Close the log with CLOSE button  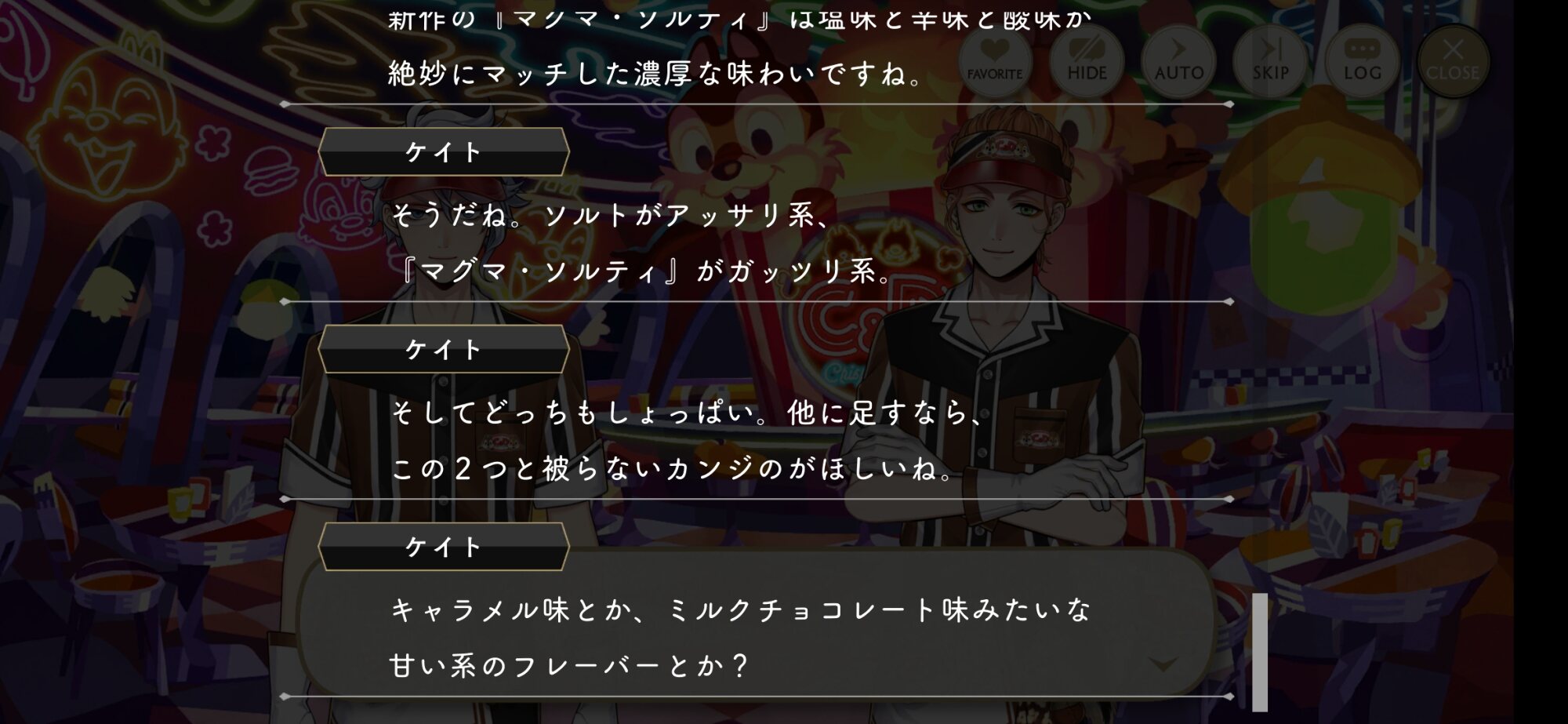(1453, 60)
